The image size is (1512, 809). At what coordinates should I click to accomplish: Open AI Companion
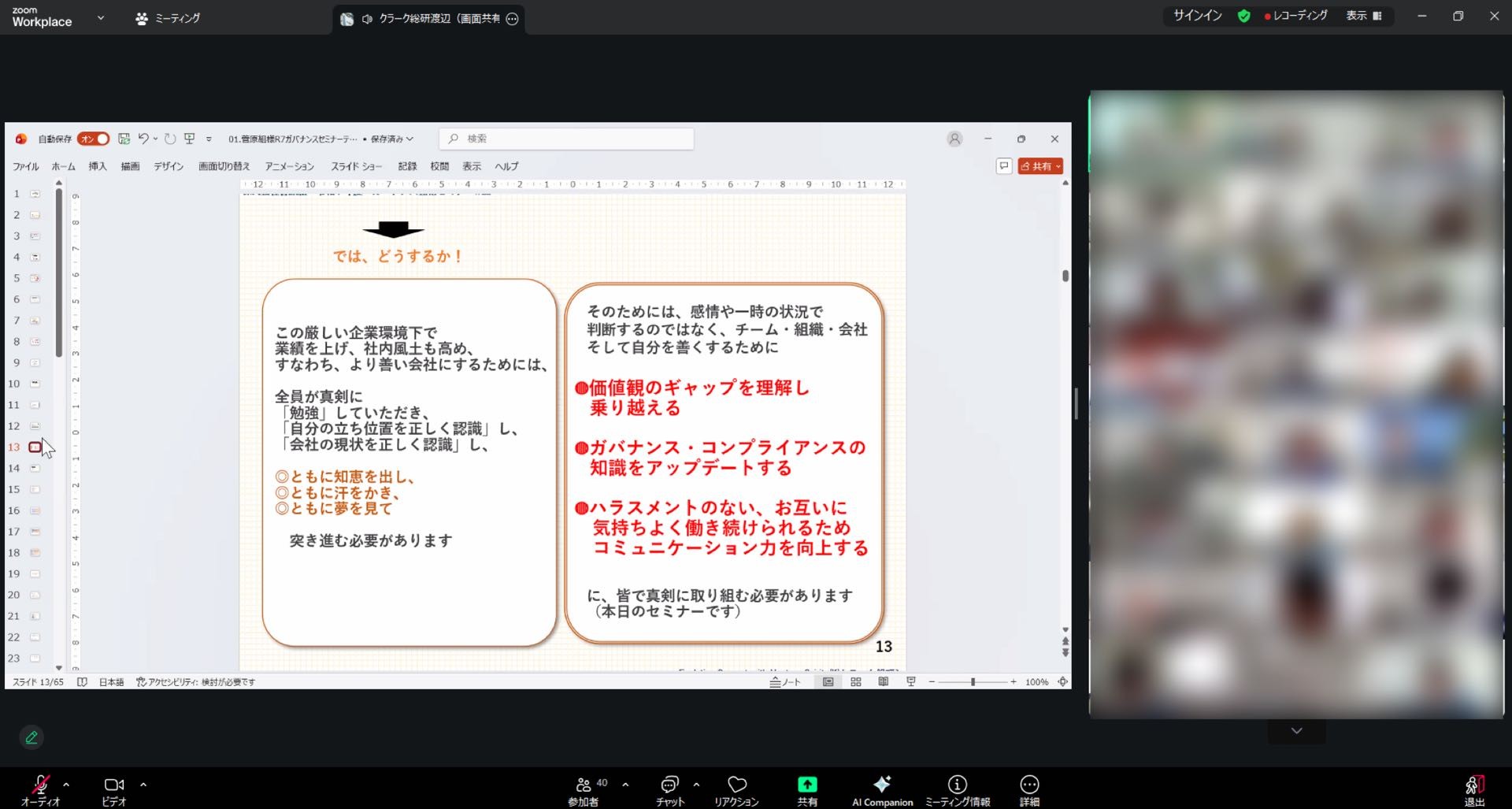pyautogui.click(x=882, y=789)
